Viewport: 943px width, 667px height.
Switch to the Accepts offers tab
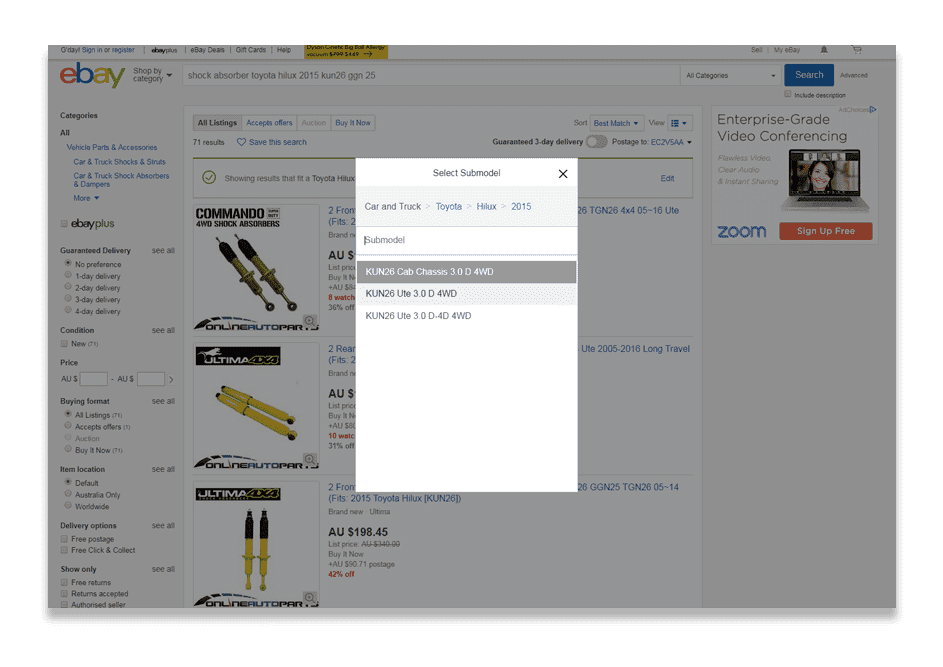269,123
